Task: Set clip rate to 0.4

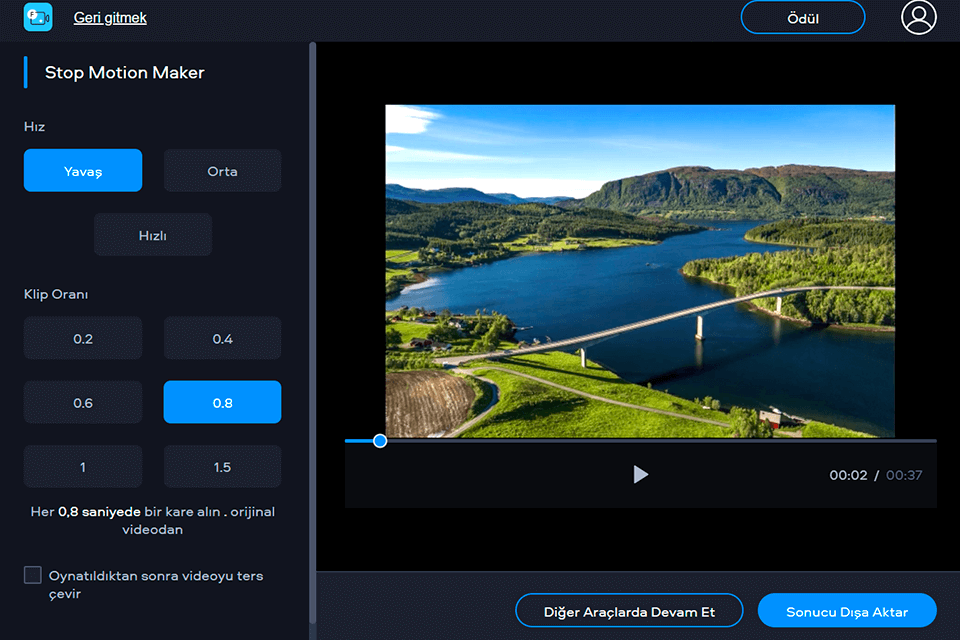Action: [222, 339]
